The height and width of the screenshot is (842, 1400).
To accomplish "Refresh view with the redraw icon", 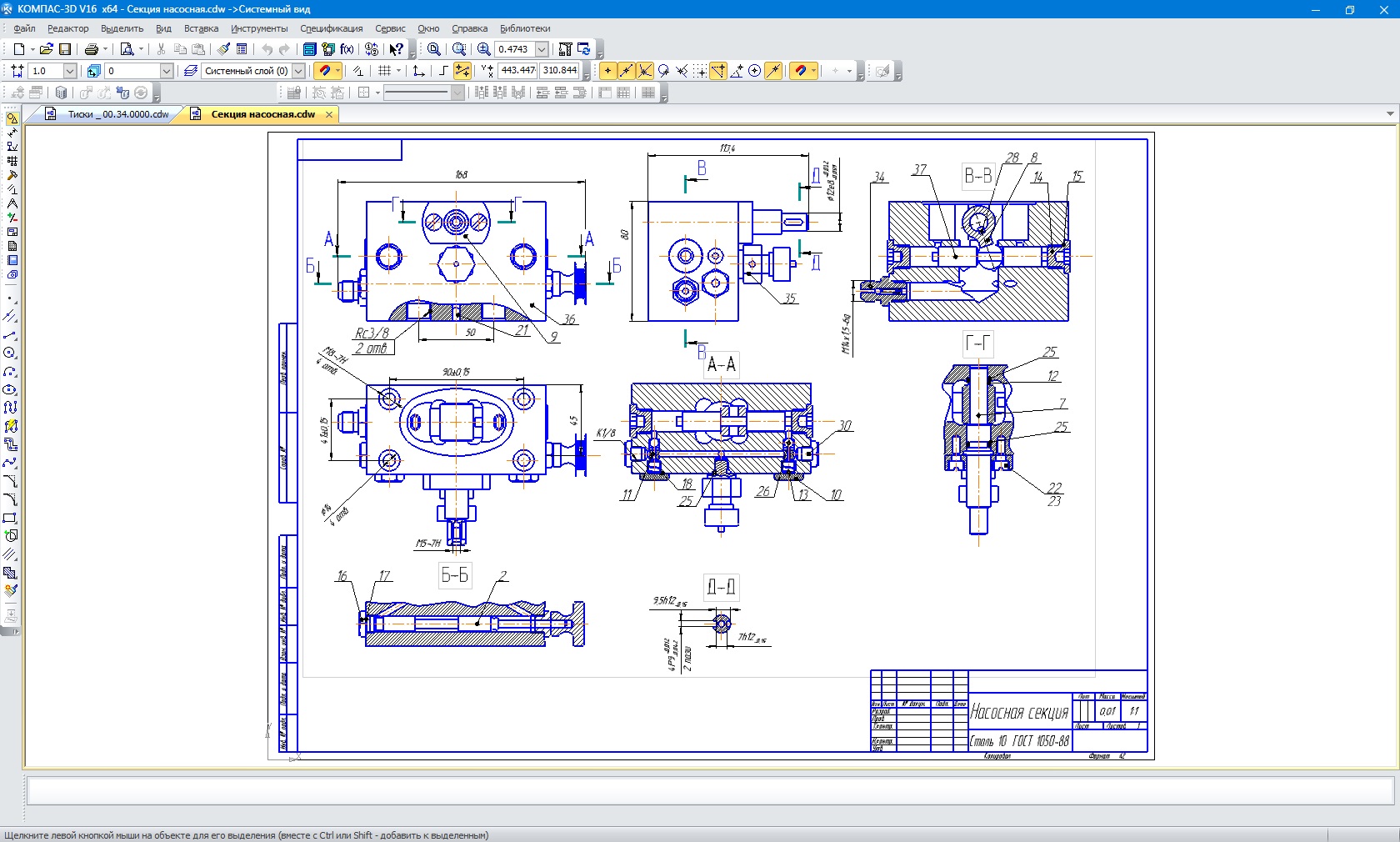I will tap(583, 49).
